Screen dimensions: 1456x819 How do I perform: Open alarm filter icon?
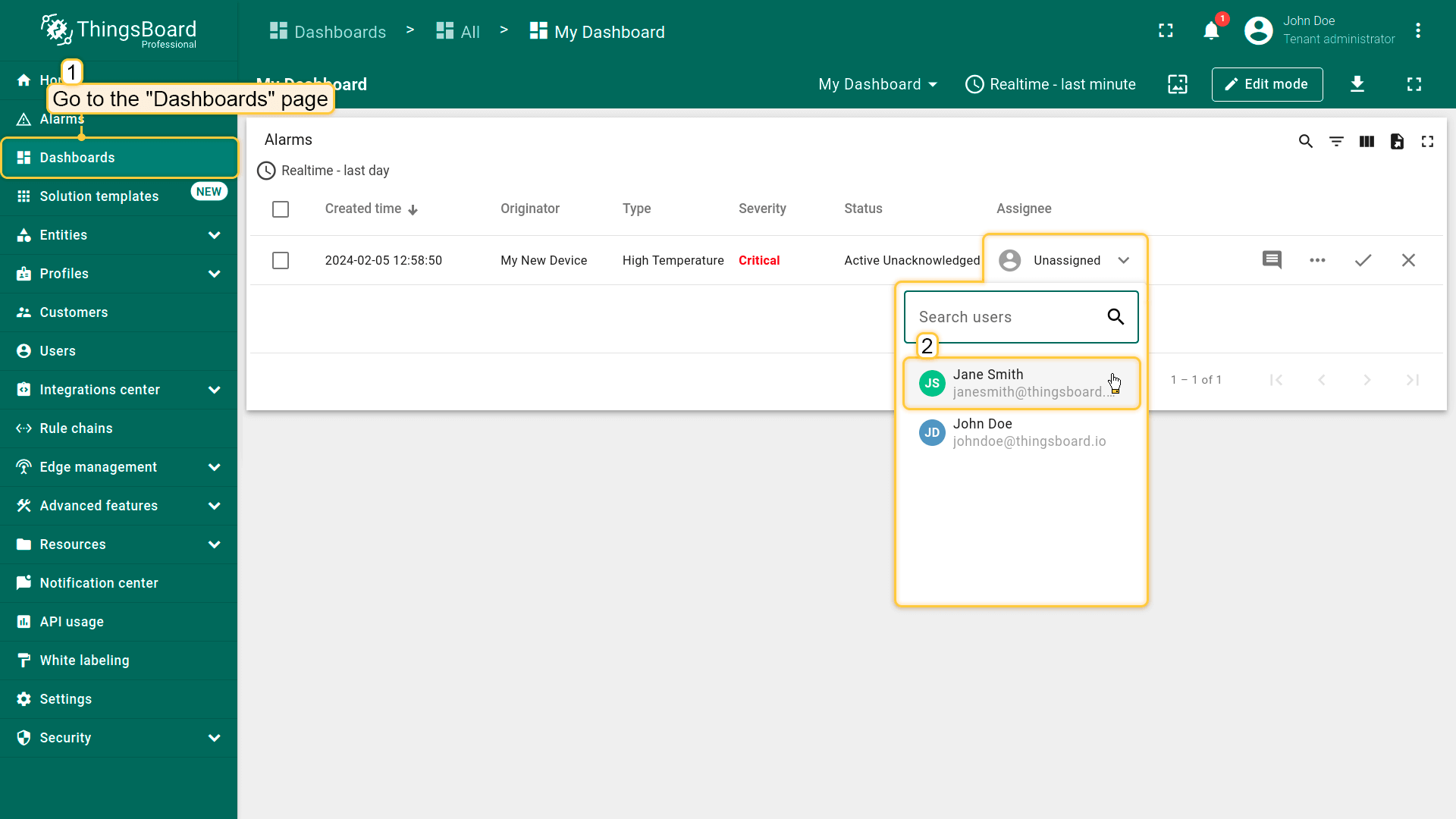click(1336, 141)
